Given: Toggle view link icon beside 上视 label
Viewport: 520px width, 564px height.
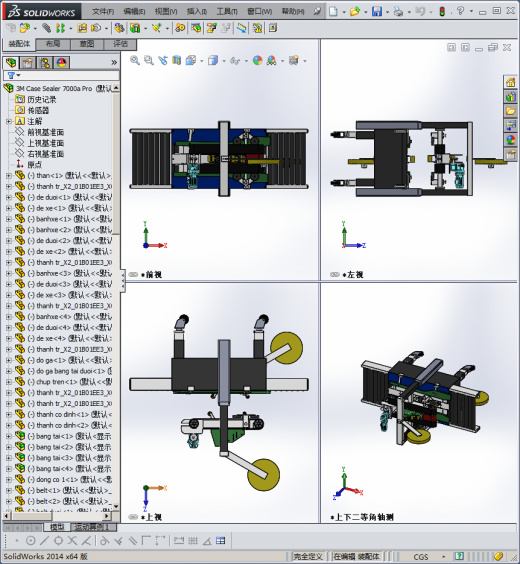Looking at the screenshot, I should pos(133,517).
